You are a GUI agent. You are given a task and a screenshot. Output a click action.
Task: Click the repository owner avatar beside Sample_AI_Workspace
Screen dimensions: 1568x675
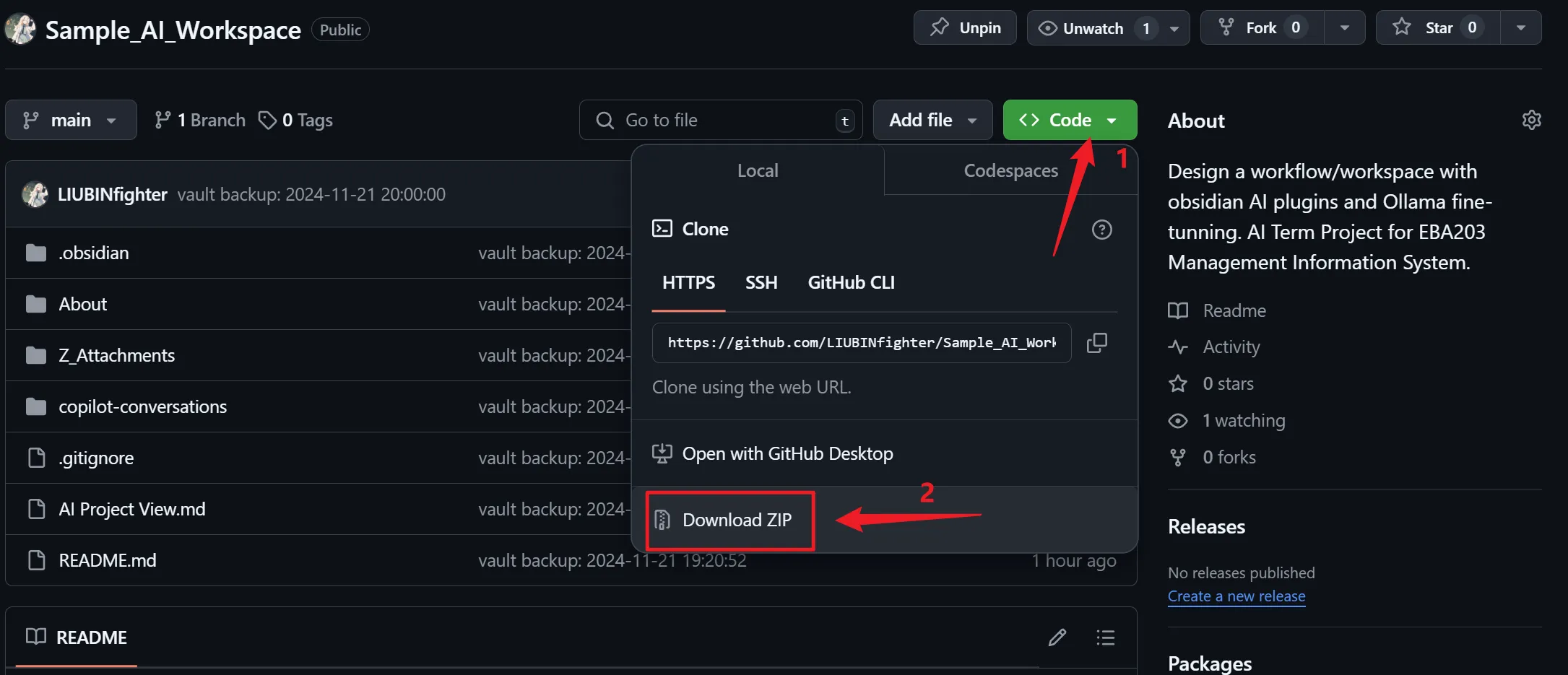tap(20, 30)
